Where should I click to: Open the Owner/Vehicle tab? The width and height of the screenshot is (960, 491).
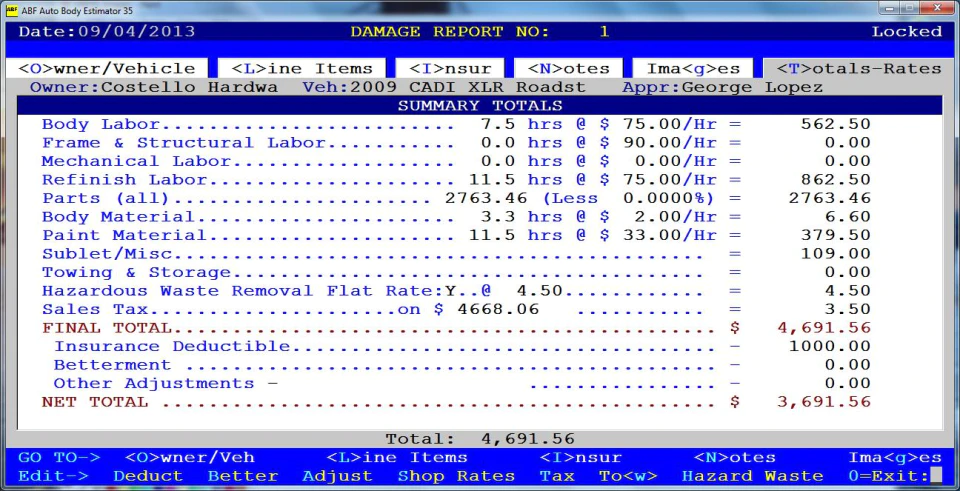tap(107, 68)
